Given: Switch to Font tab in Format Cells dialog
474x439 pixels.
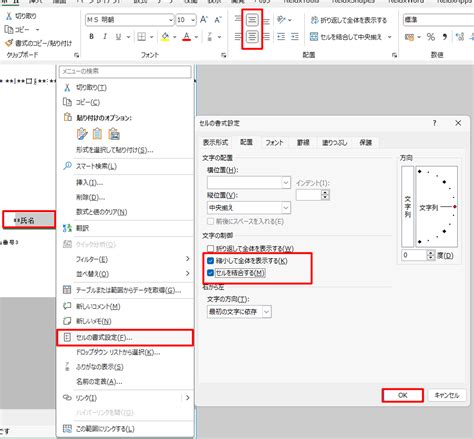Looking at the screenshot, I should tap(274, 143).
